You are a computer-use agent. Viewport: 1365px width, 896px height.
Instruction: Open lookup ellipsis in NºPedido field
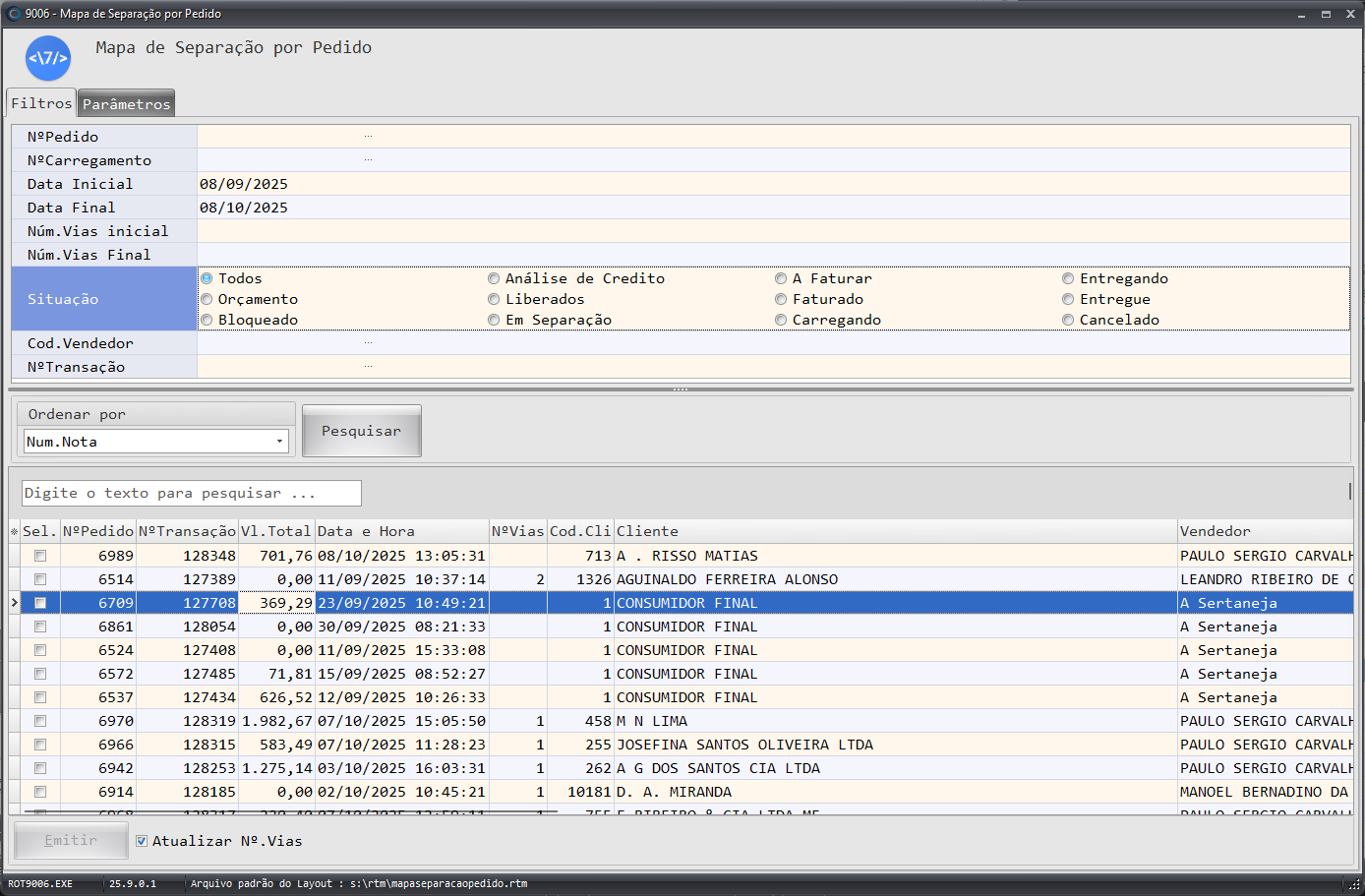click(368, 137)
